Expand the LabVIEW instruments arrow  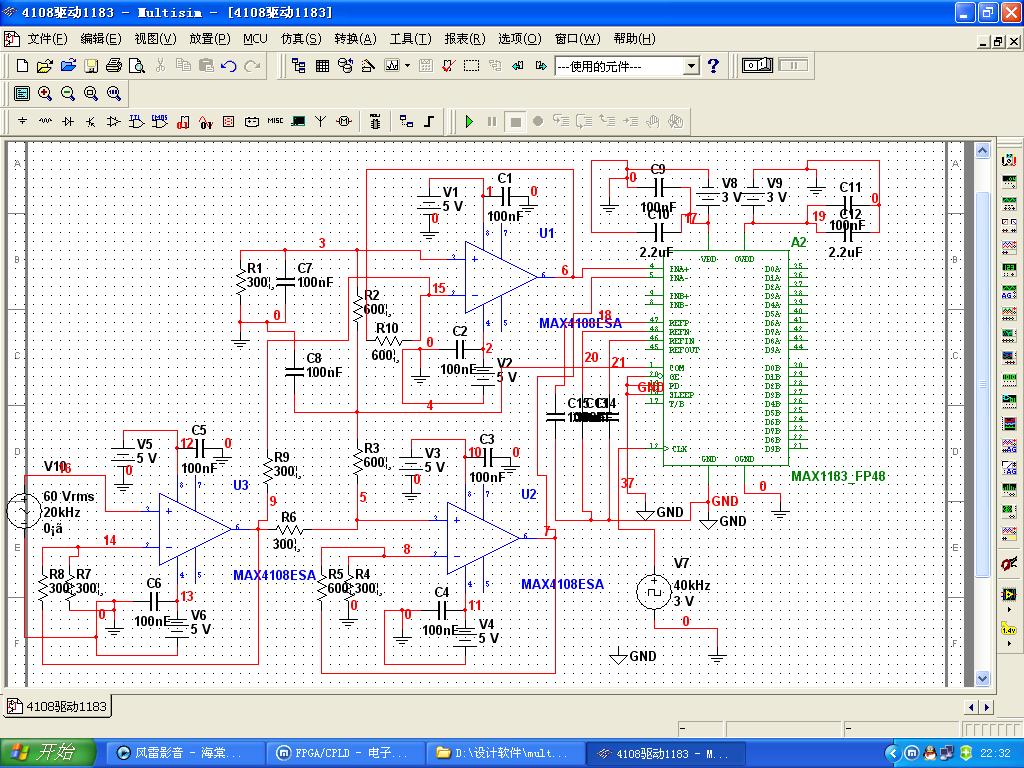1009,609
